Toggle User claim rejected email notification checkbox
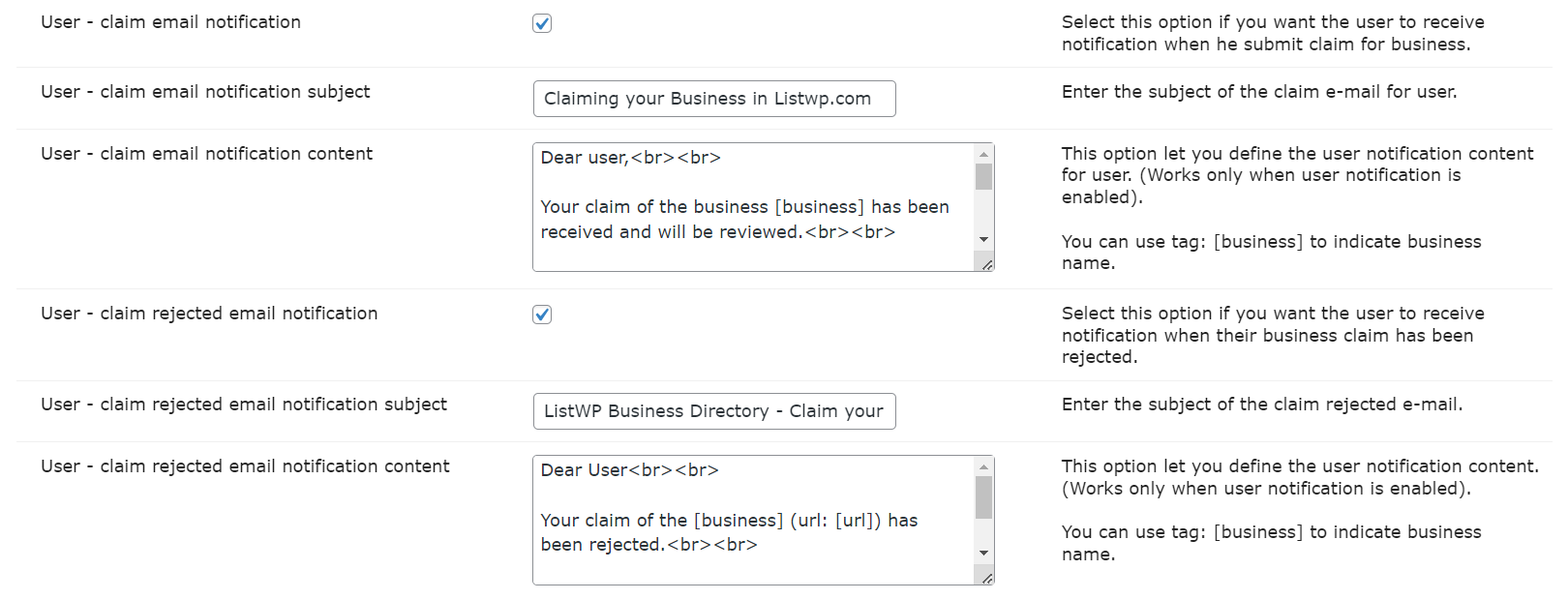1568x600 pixels. coord(542,315)
